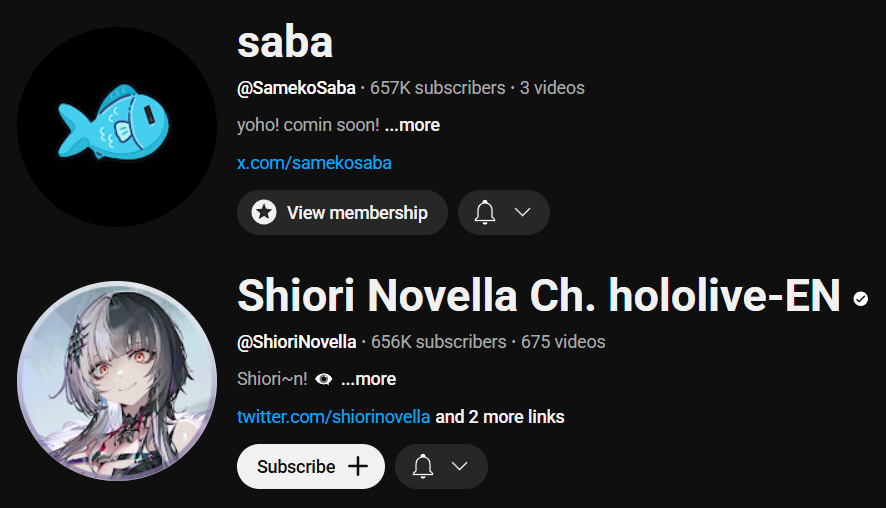Click the eye emoji in Shiori's description
The height and width of the screenshot is (508, 886).
click(324, 379)
